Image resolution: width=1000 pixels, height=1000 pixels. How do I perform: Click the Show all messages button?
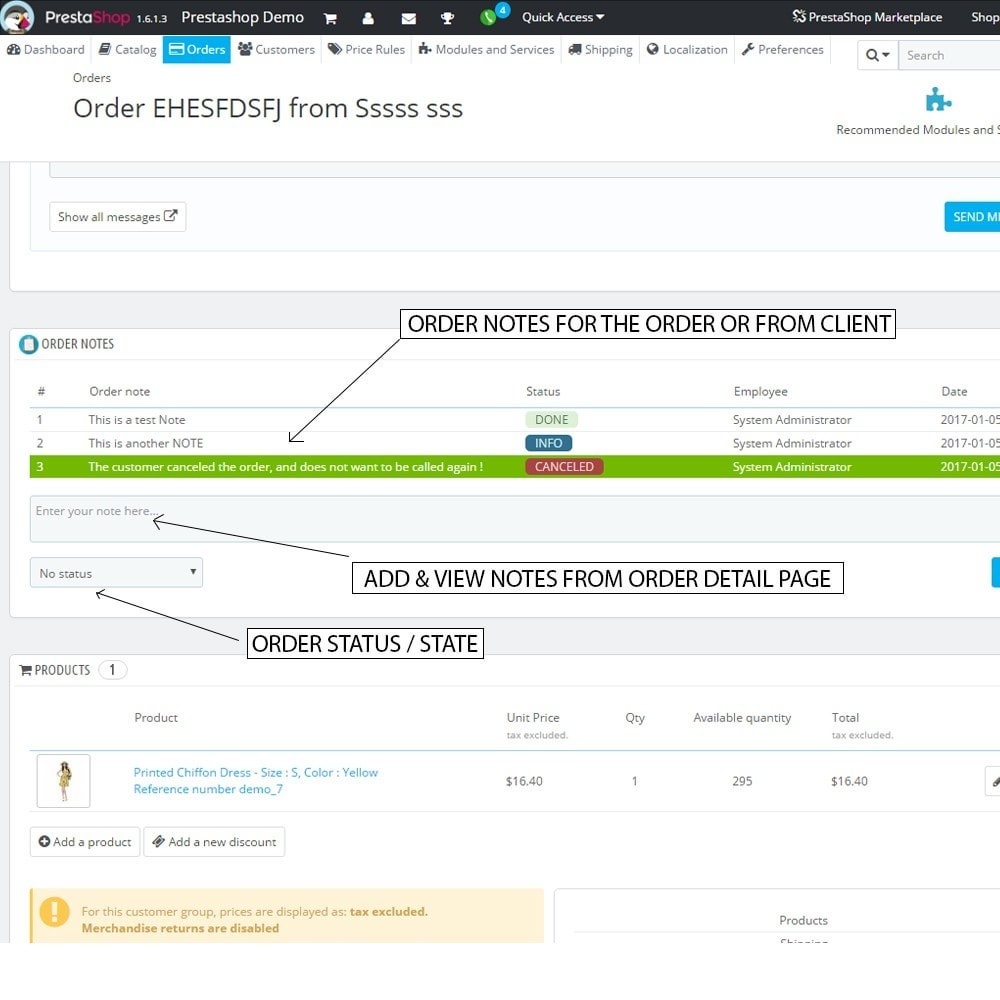point(117,217)
